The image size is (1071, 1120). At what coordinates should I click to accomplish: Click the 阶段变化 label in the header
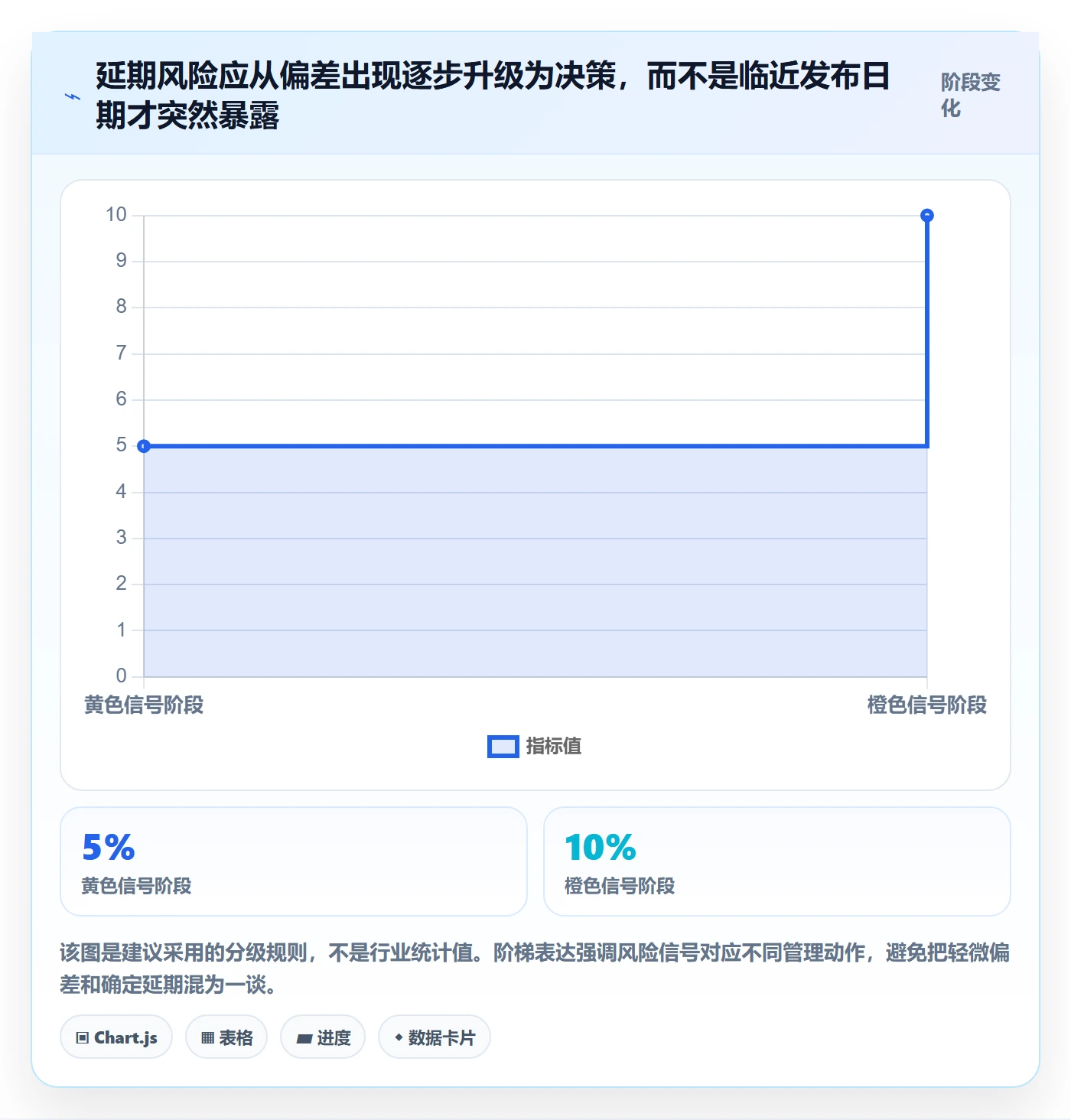(971, 95)
